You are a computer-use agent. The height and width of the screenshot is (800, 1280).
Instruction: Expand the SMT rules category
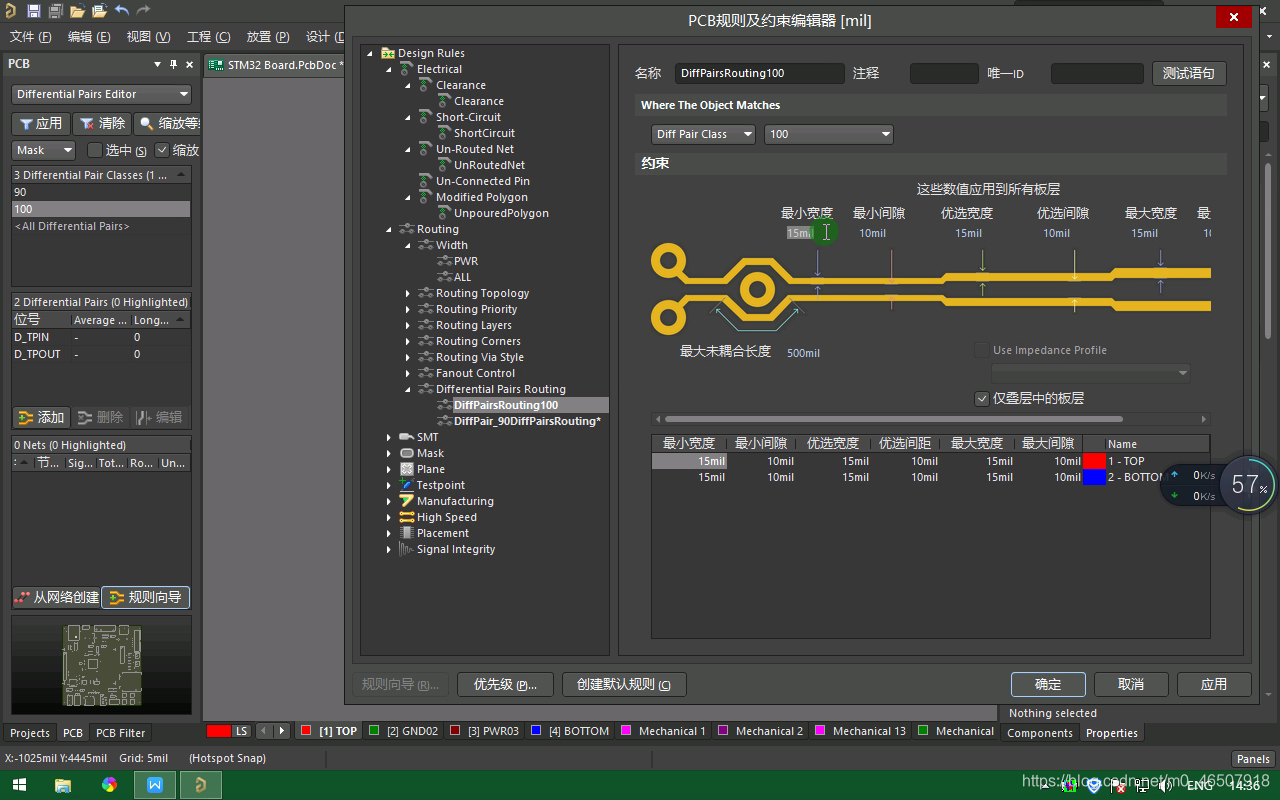(x=389, y=437)
